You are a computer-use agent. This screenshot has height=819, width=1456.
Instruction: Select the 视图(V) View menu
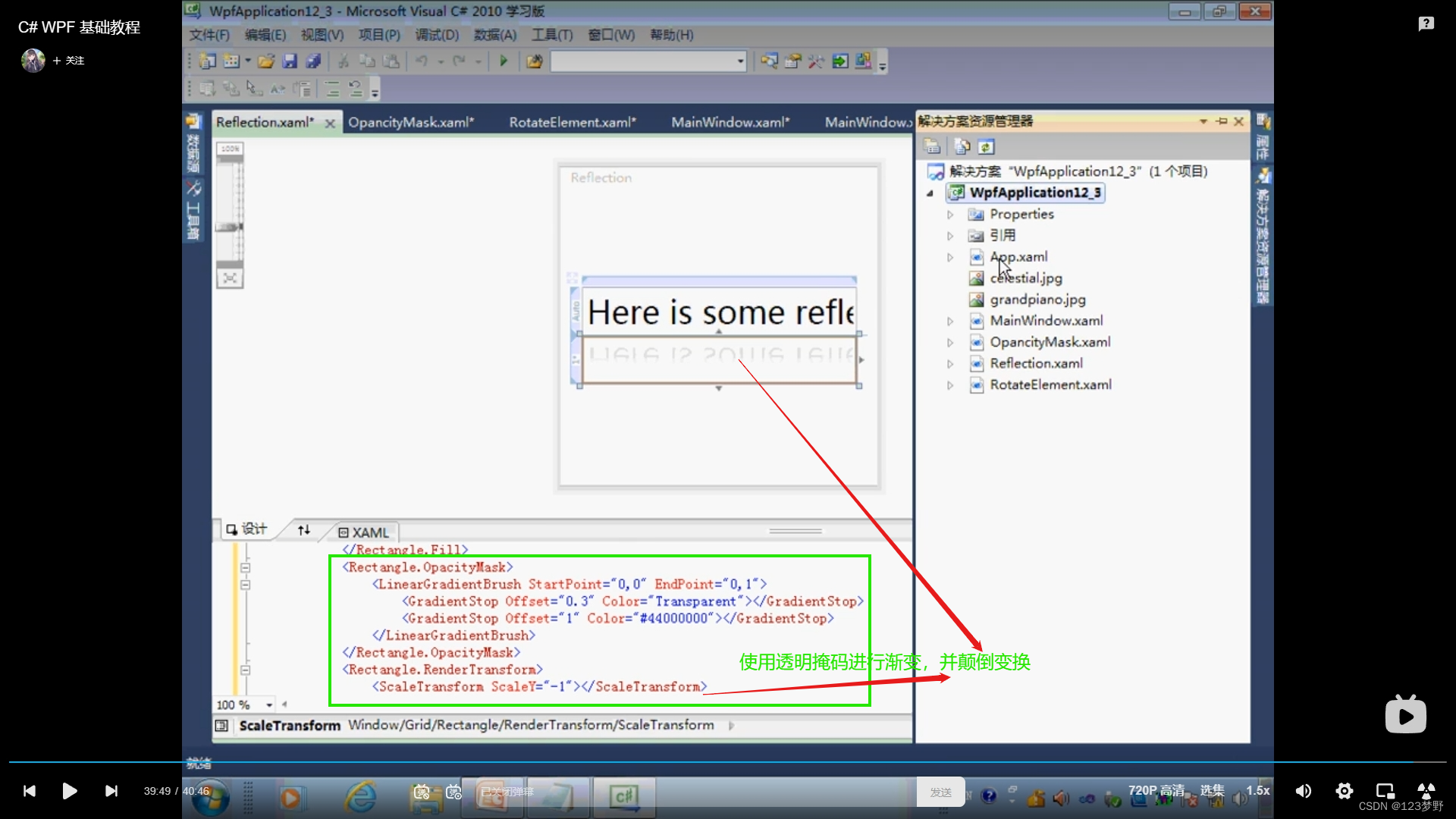pyautogui.click(x=320, y=35)
